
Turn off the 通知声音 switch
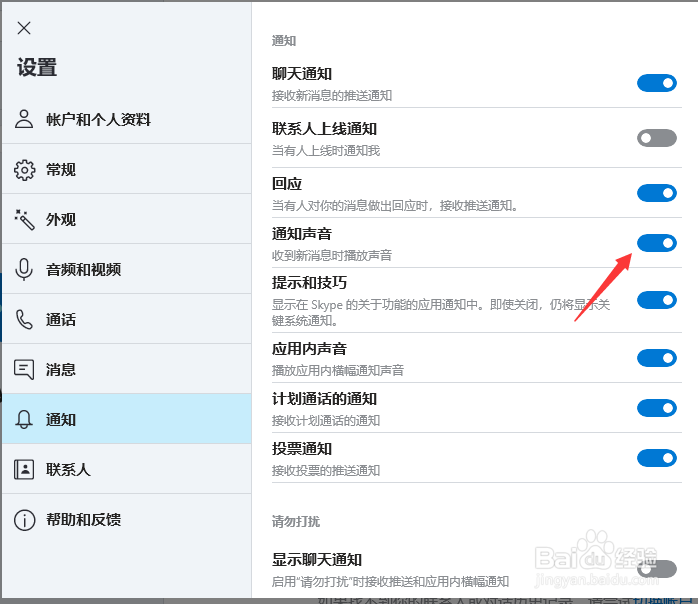657,243
